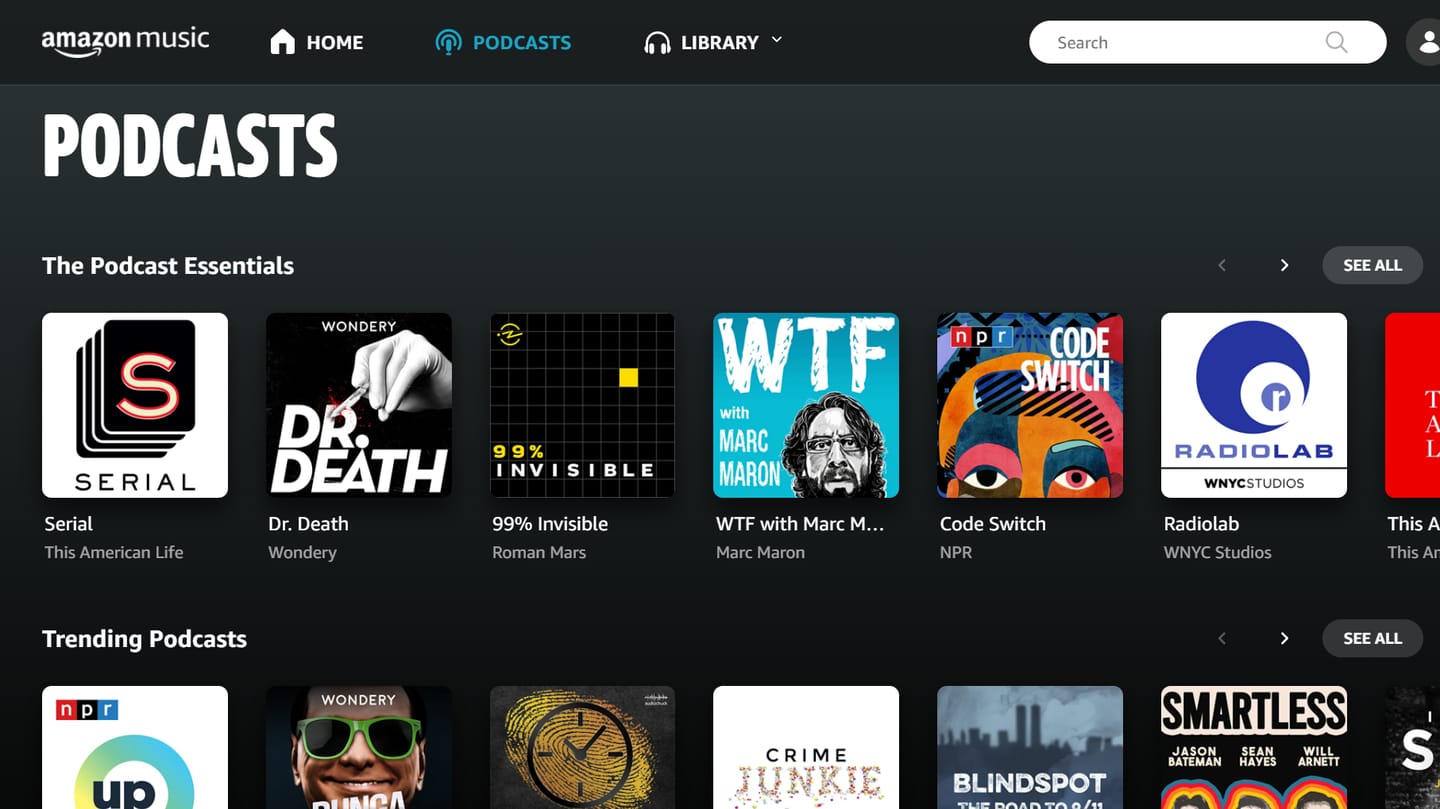
Task: Previous page arrow in Podcast Essentials
Action: 1222,265
